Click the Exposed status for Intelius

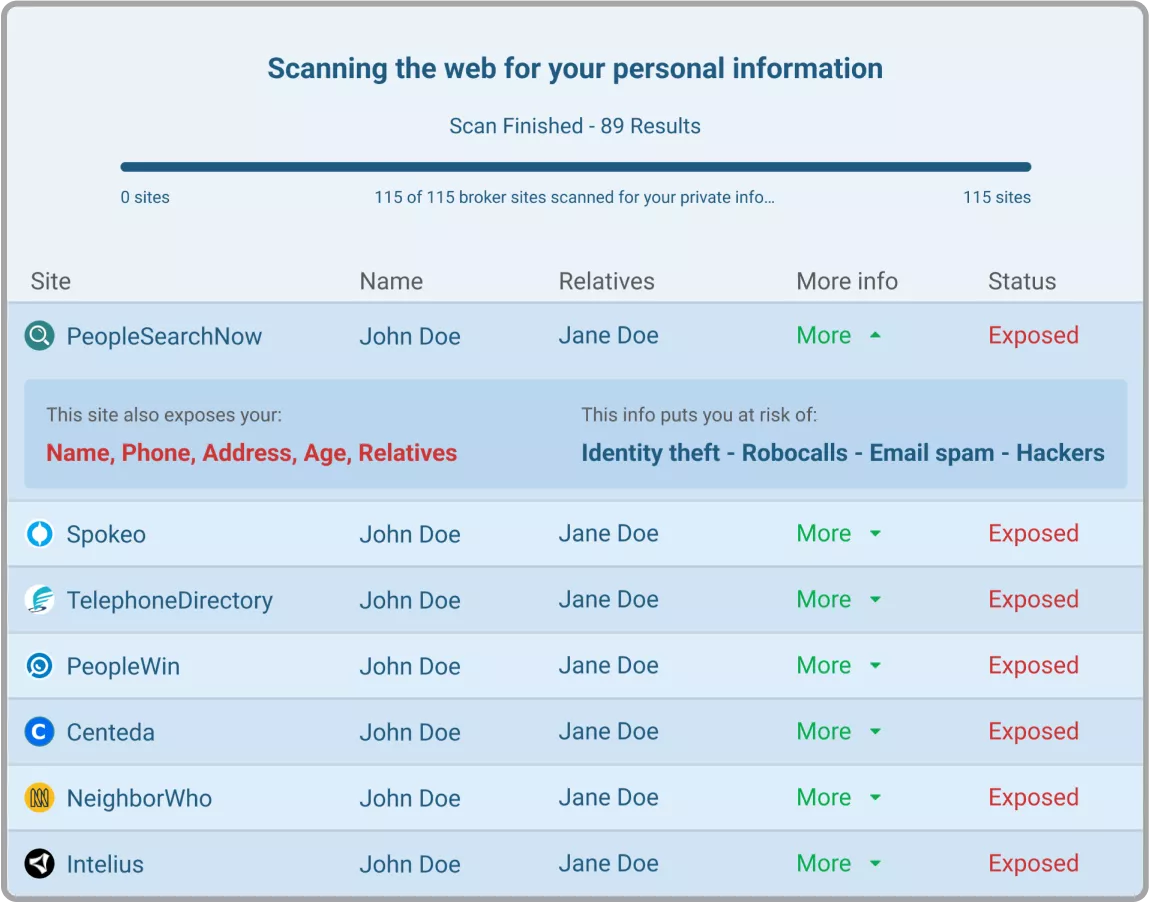pyautogui.click(x=1033, y=864)
